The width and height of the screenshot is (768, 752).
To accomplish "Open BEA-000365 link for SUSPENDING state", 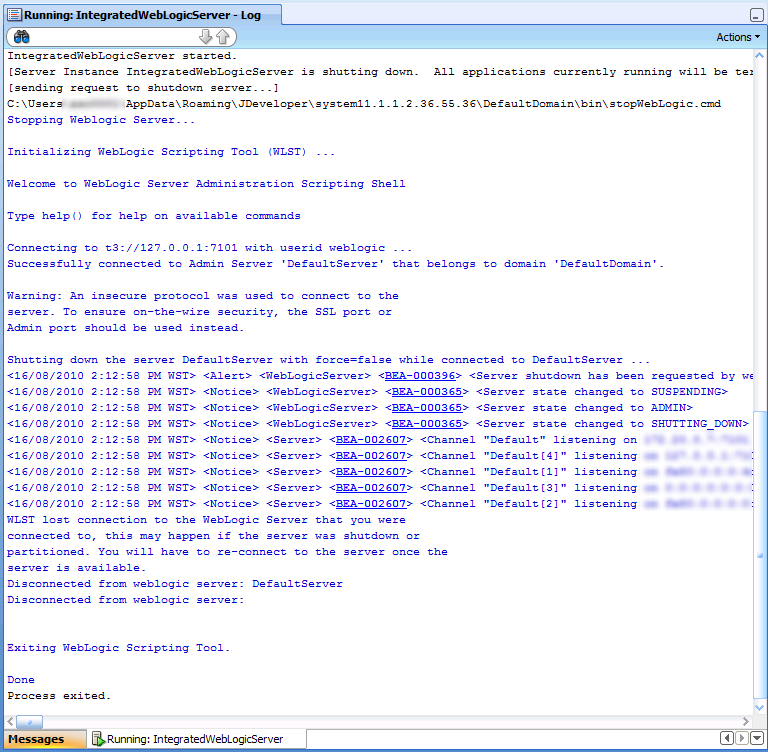I will coord(427,392).
